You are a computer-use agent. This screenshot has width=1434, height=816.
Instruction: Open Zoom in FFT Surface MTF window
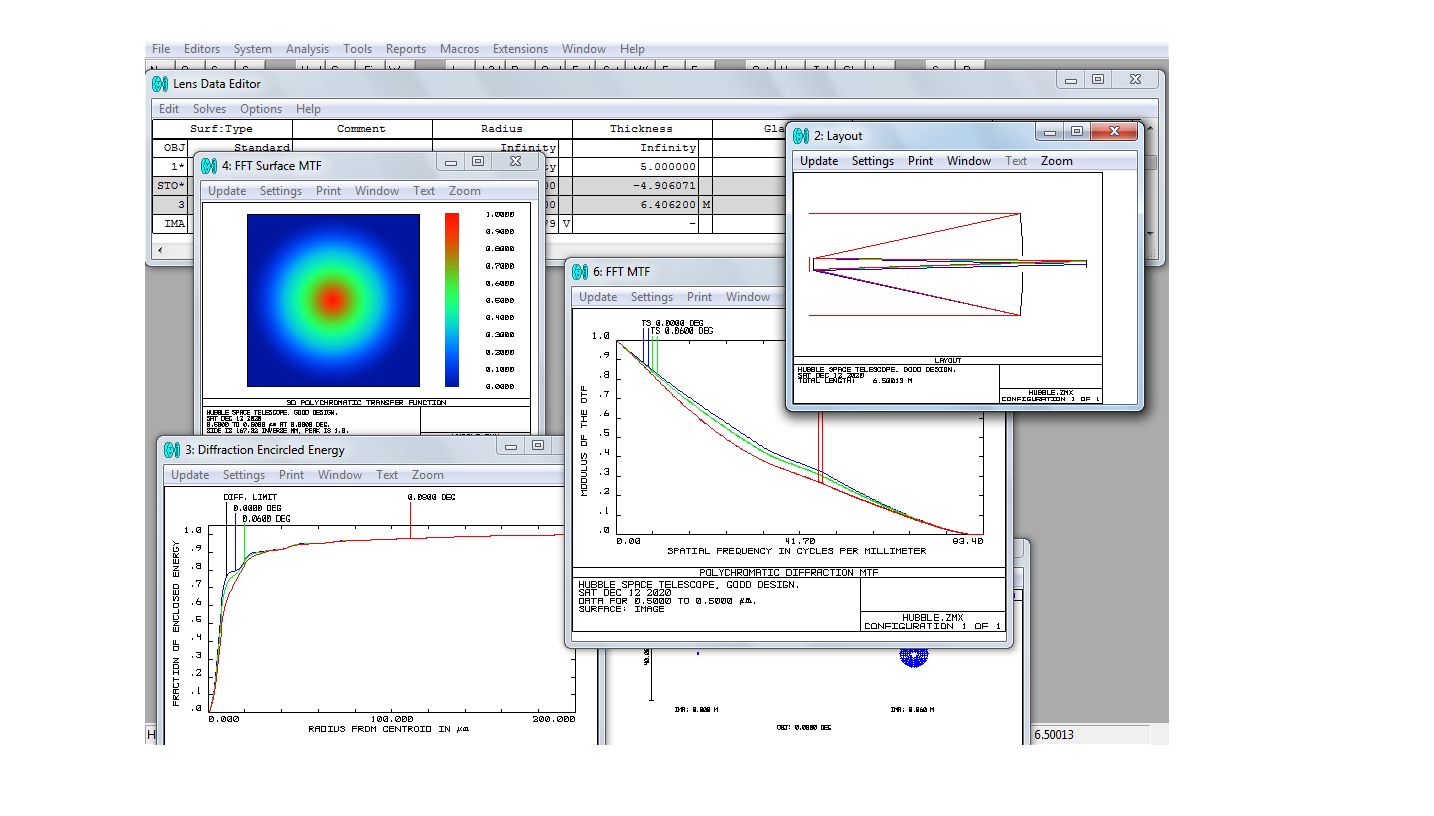(x=465, y=191)
